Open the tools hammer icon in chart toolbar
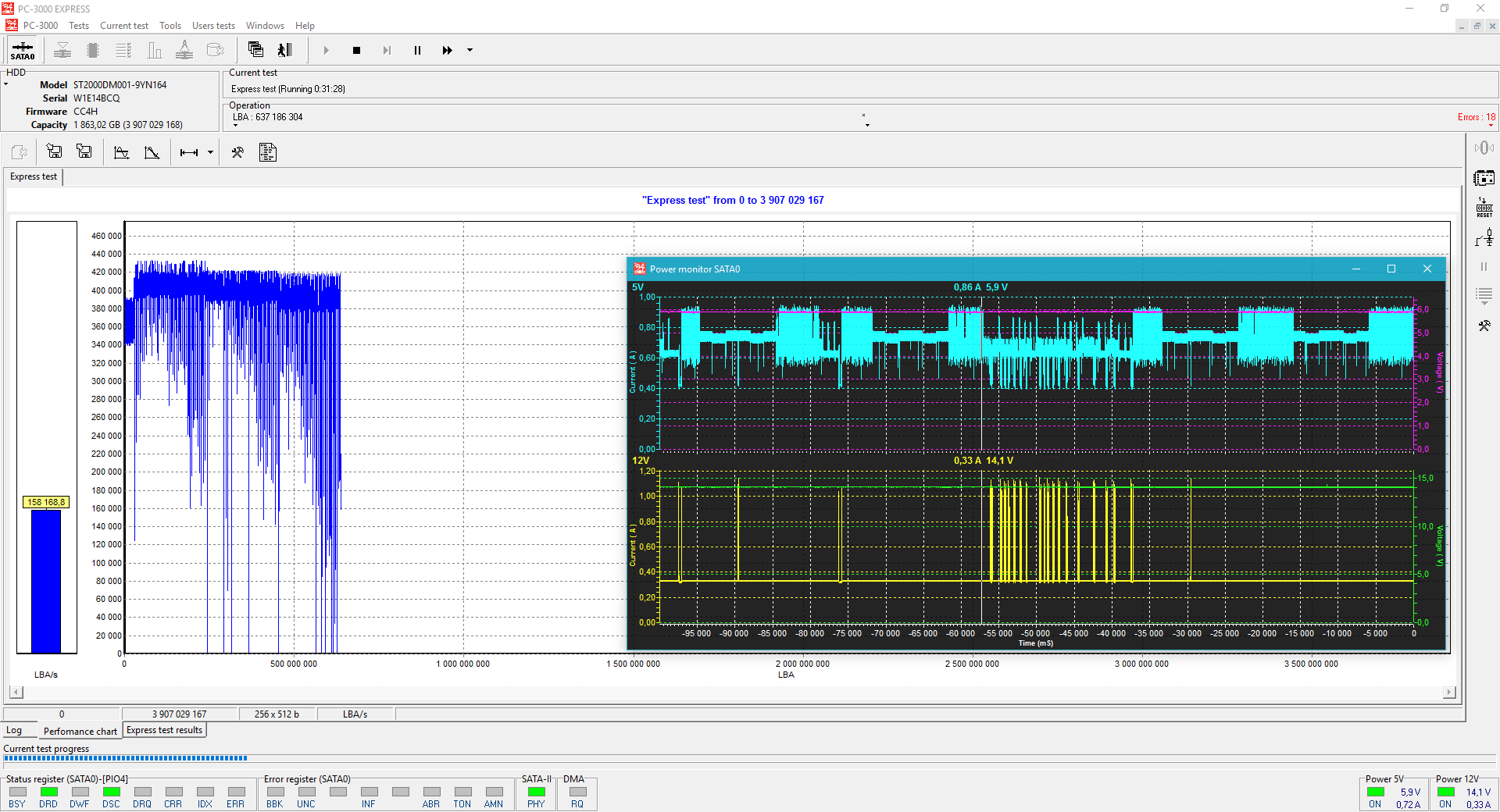Viewport: 1500px width, 812px height. pos(237,152)
